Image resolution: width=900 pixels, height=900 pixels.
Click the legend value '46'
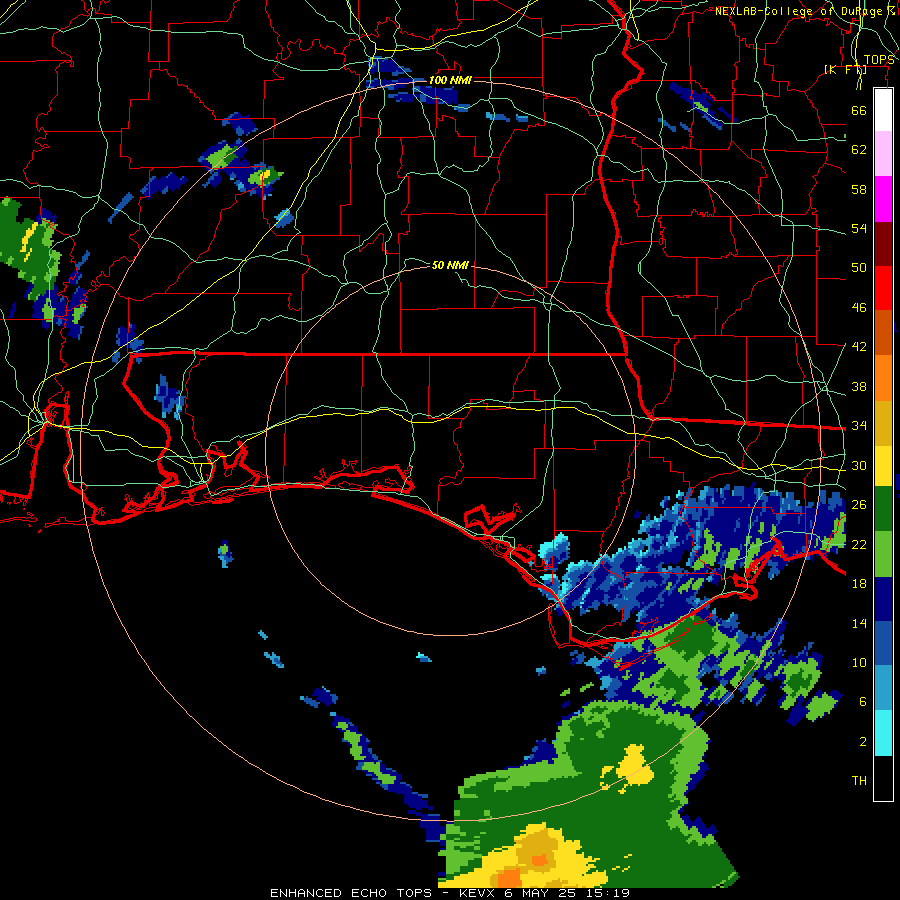pyautogui.click(x=859, y=308)
